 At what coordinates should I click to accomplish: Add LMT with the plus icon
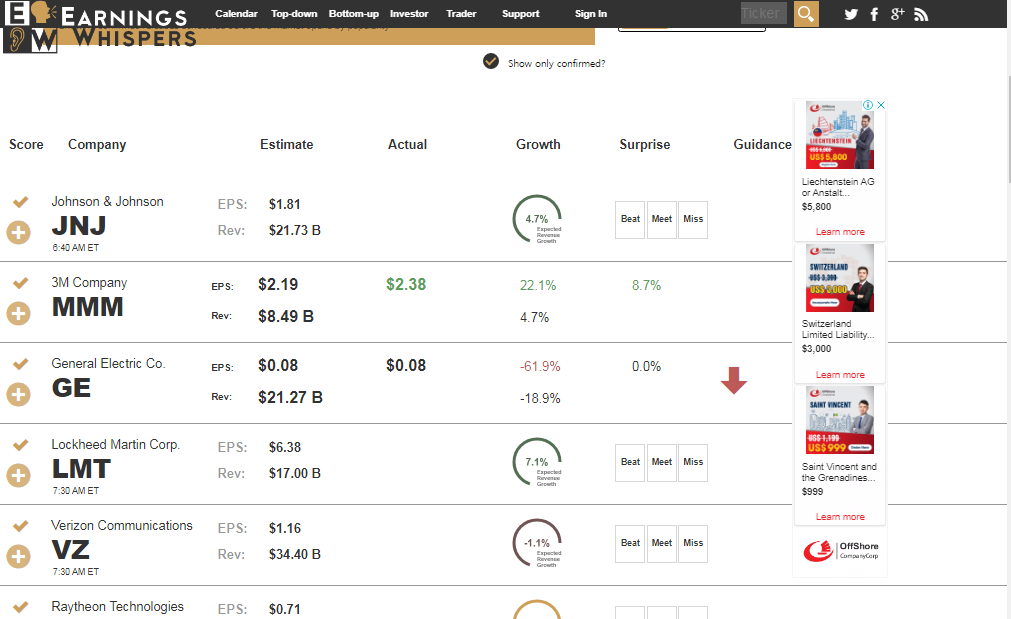(x=19, y=475)
